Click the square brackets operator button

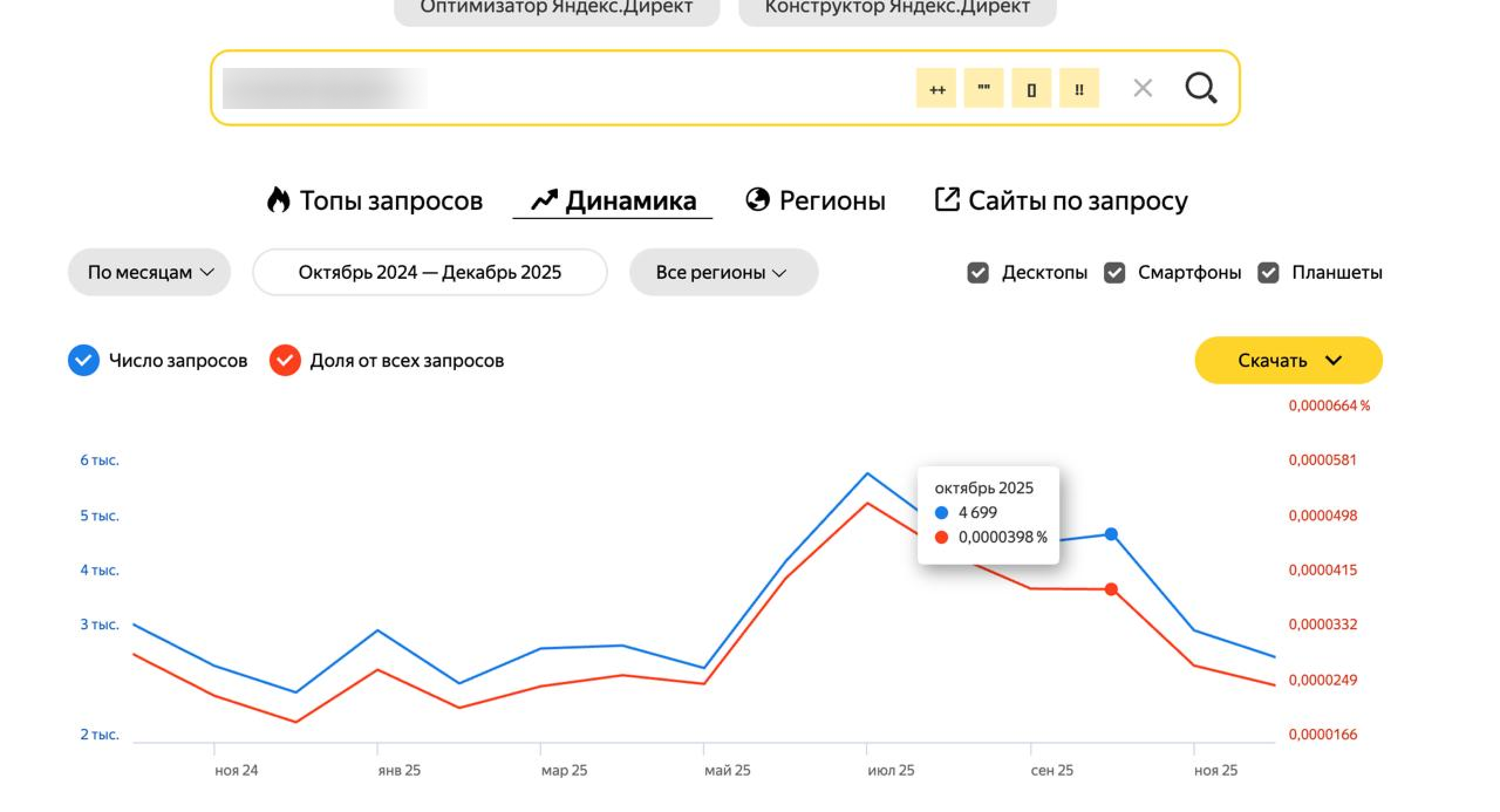point(1031,88)
